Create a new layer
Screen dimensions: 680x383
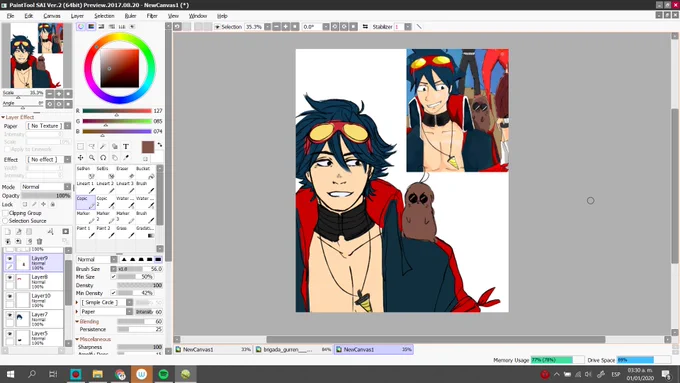8,232
